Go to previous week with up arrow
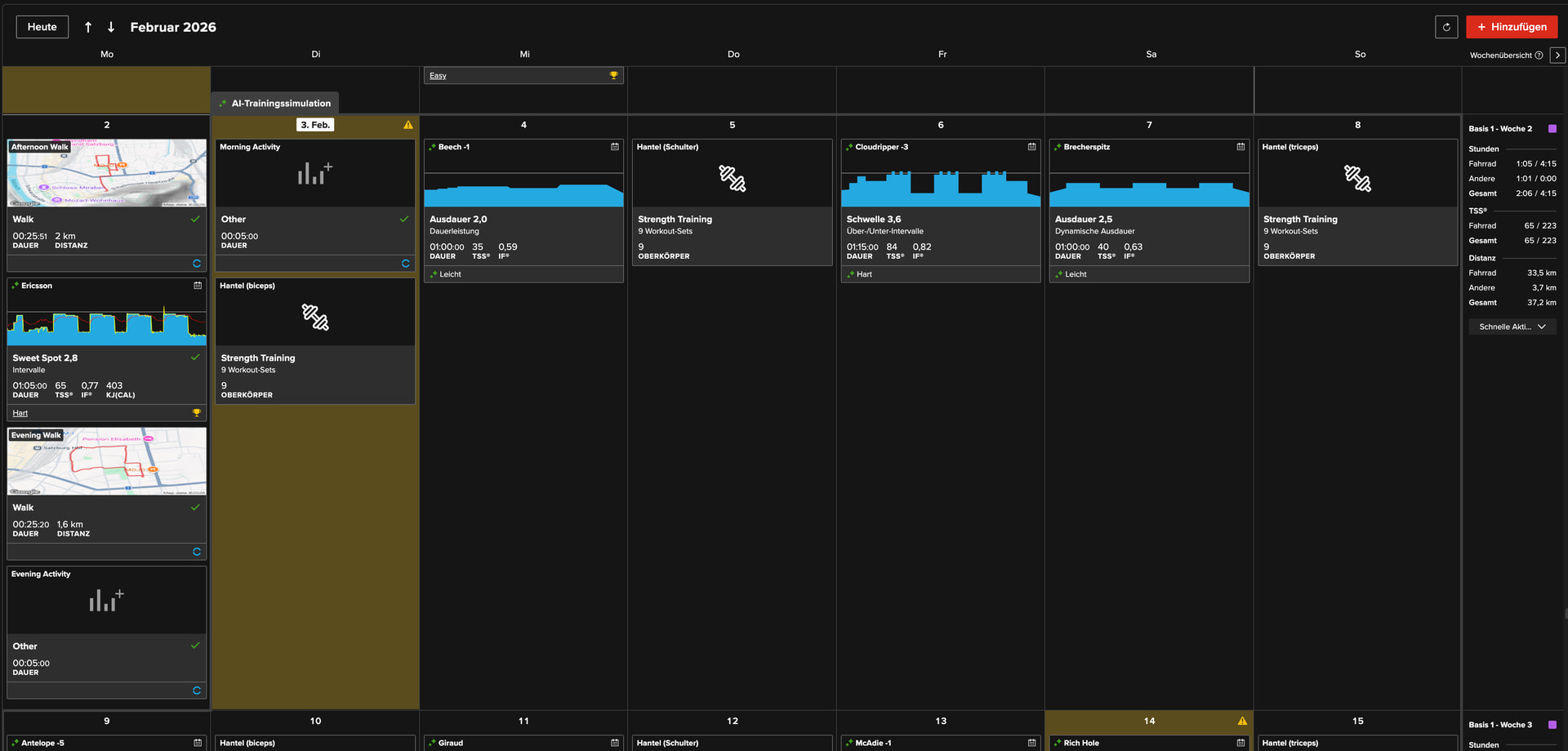This screenshot has width=1568, height=751. coord(88,27)
